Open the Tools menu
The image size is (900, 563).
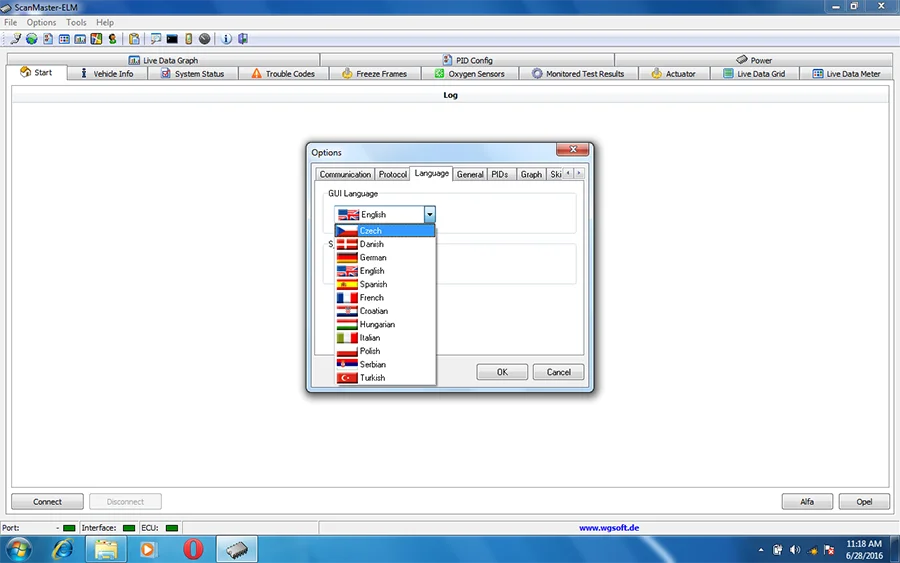point(76,22)
